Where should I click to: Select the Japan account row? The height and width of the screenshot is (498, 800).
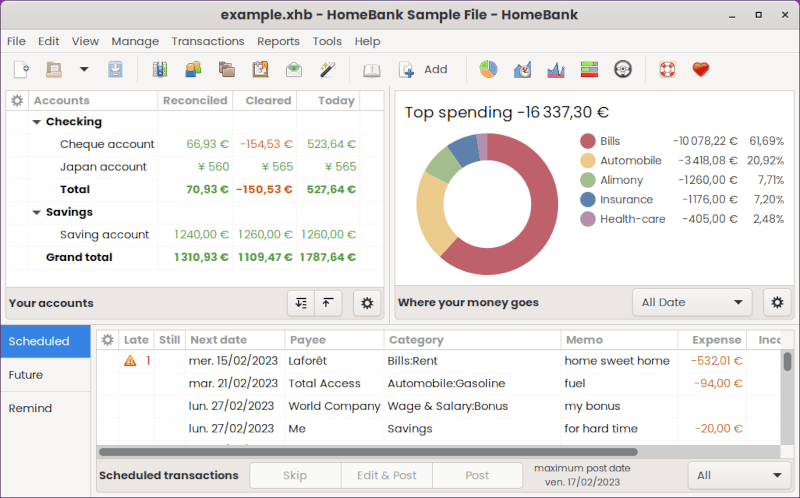195,167
